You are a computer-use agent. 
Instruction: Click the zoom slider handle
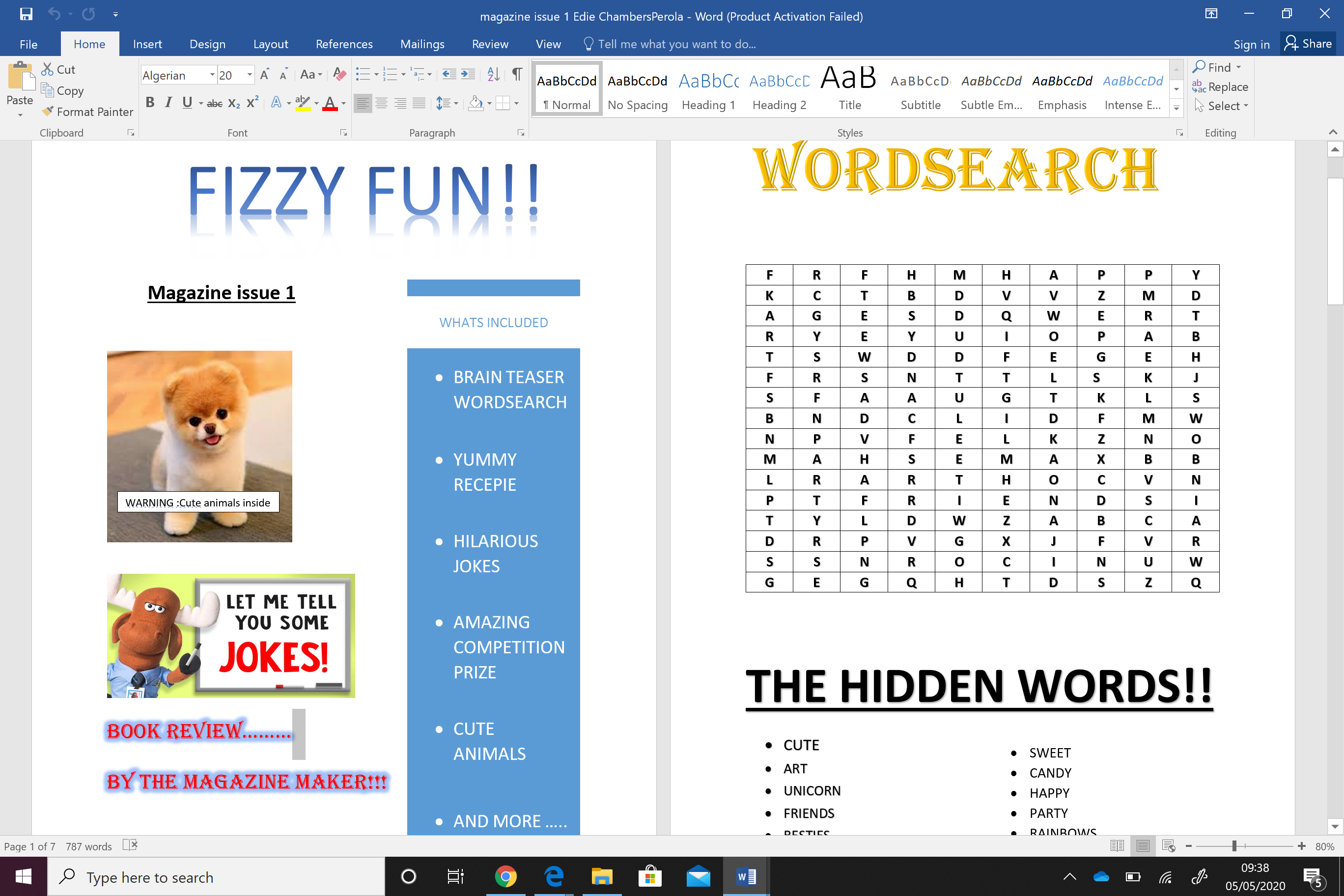click(1234, 846)
